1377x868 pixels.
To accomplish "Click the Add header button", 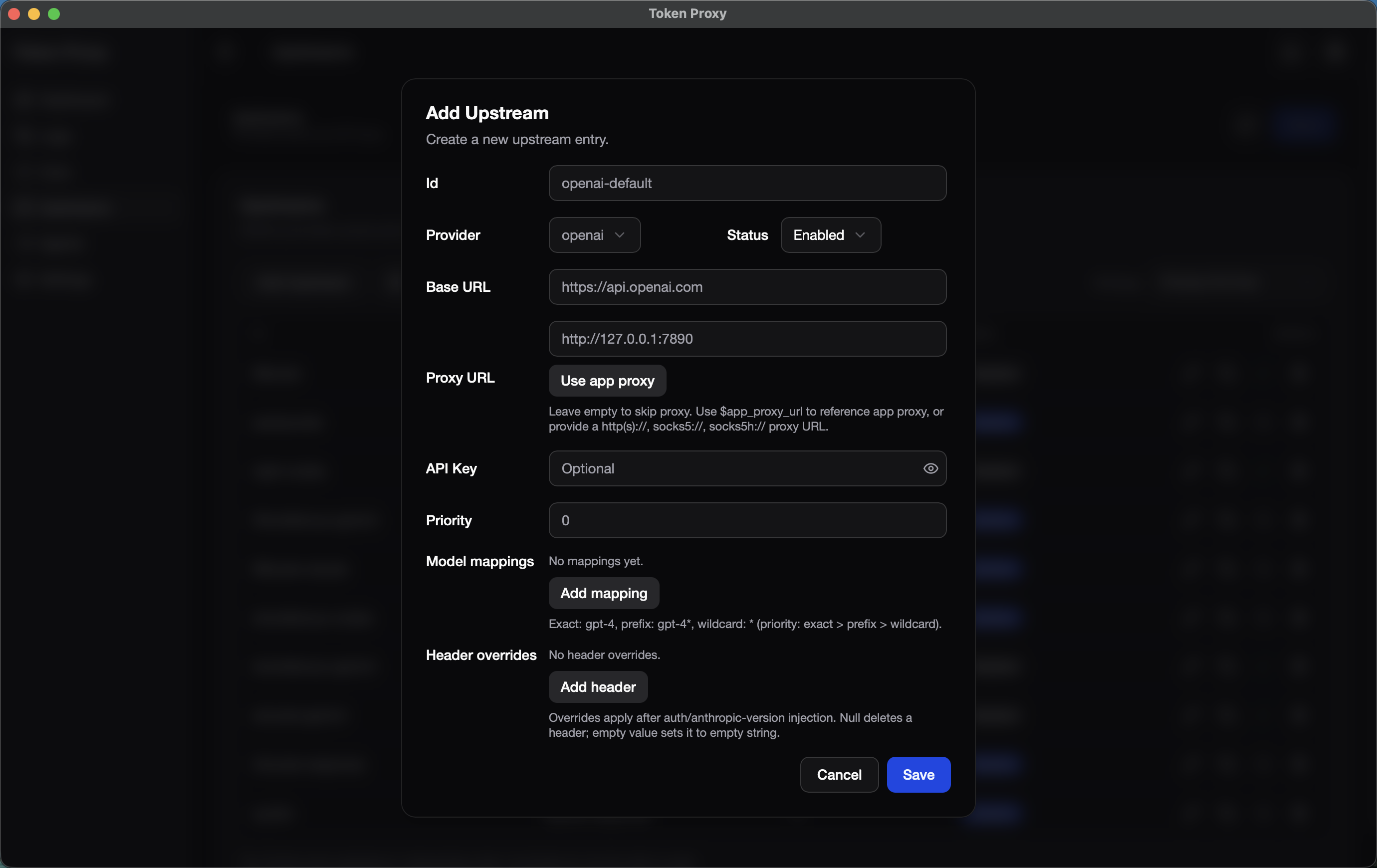I will click(597, 687).
